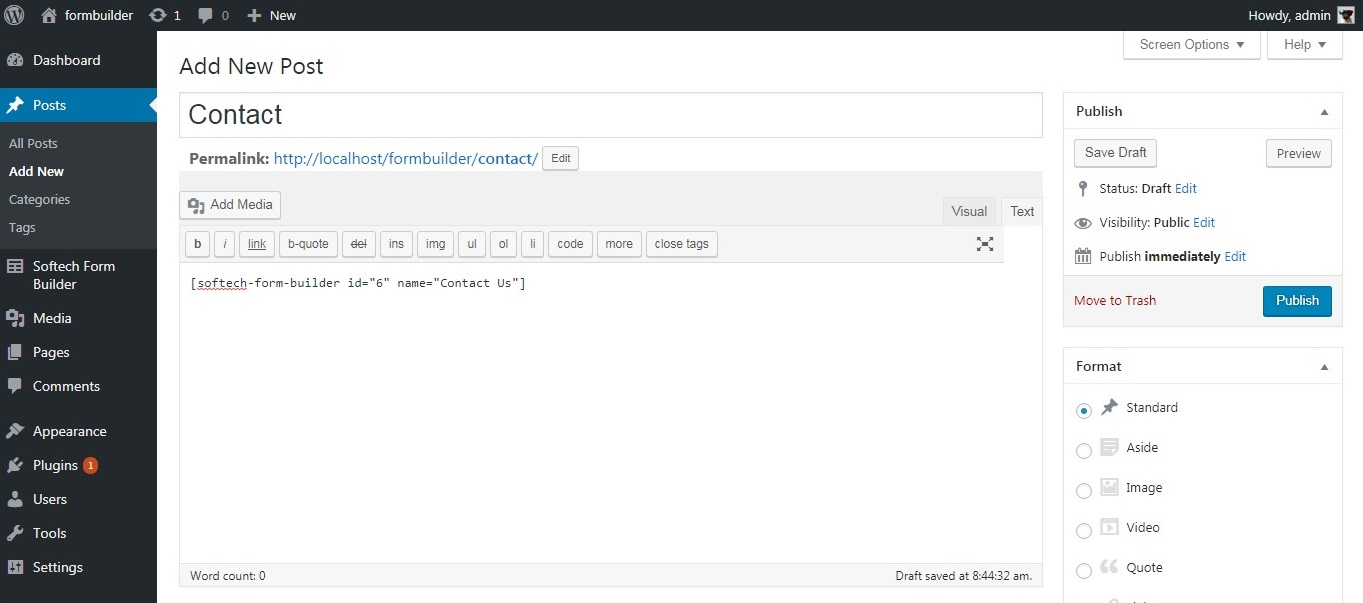1363x603 pixels.
Task: Click the Visibility eye icon
Action: point(1082,223)
